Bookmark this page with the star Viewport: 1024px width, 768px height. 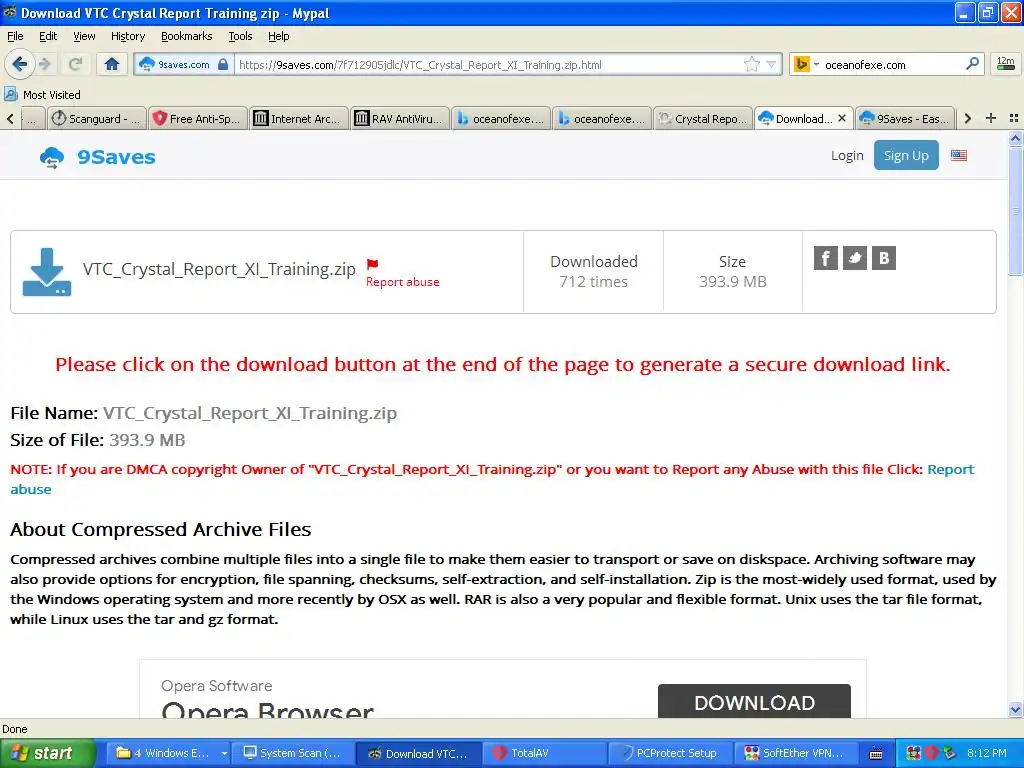pyautogui.click(x=752, y=64)
